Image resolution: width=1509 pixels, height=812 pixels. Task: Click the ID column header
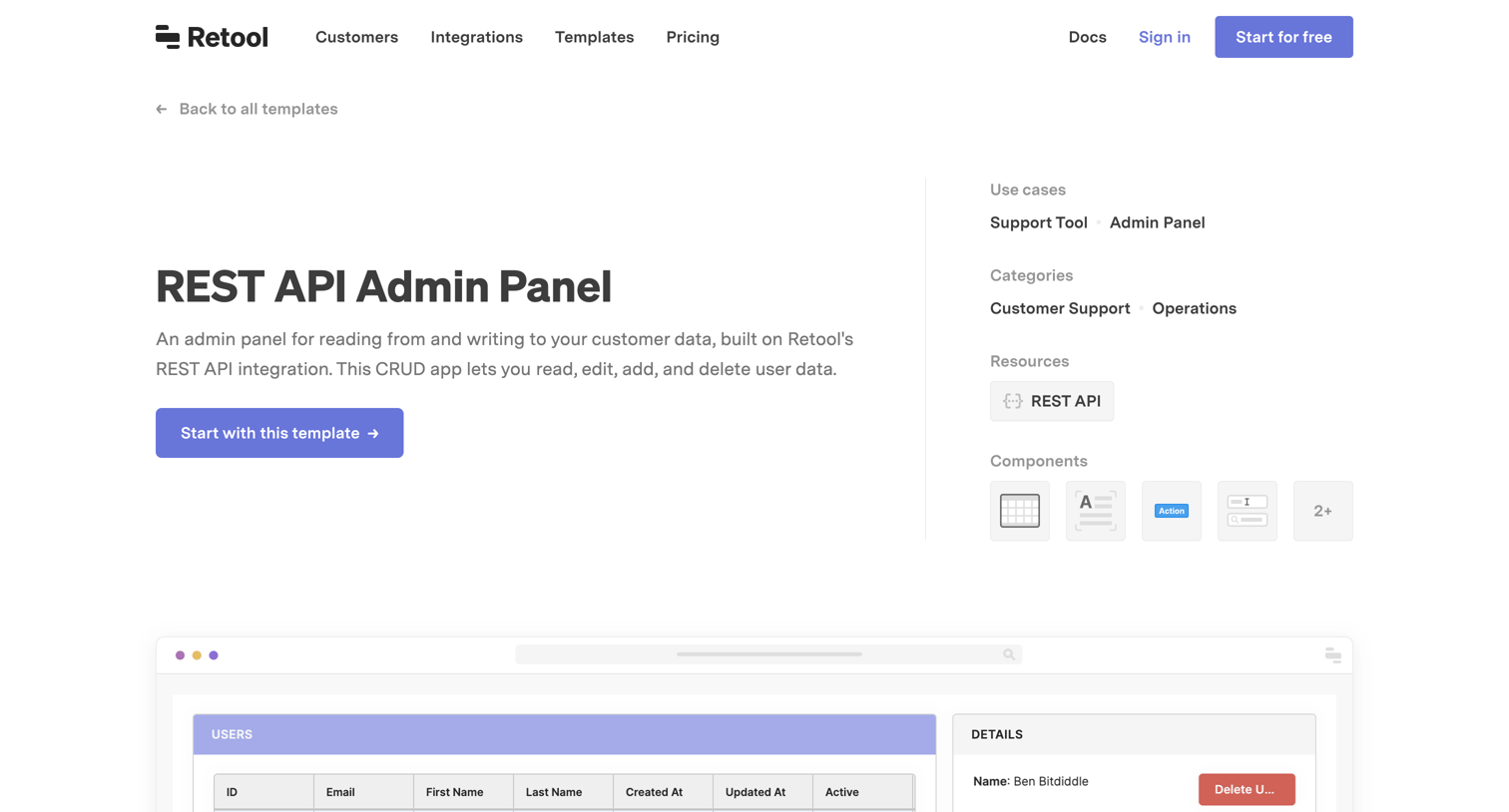pyautogui.click(x=263, y=792)
